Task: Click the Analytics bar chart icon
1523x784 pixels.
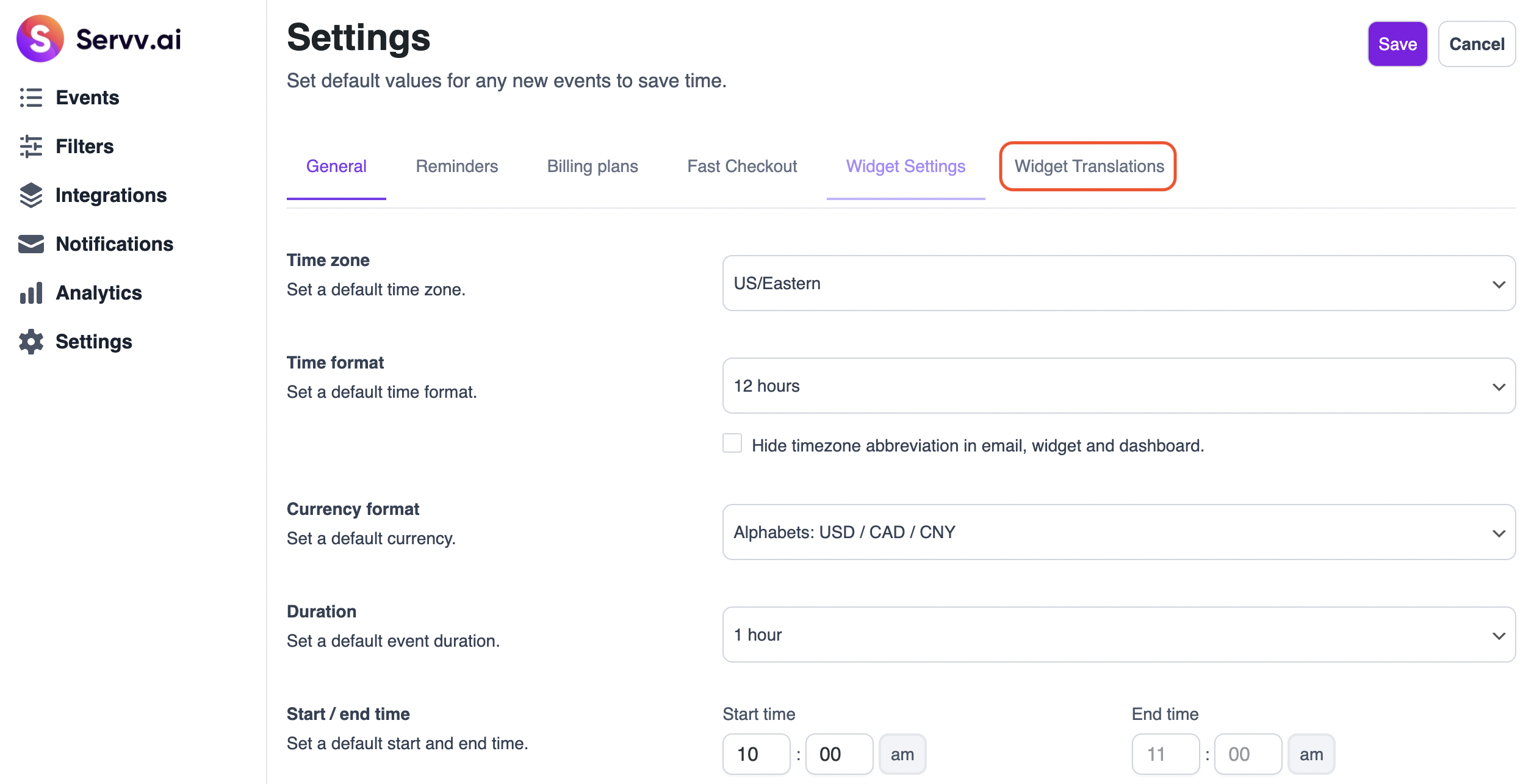Action: tap(31, 293)
